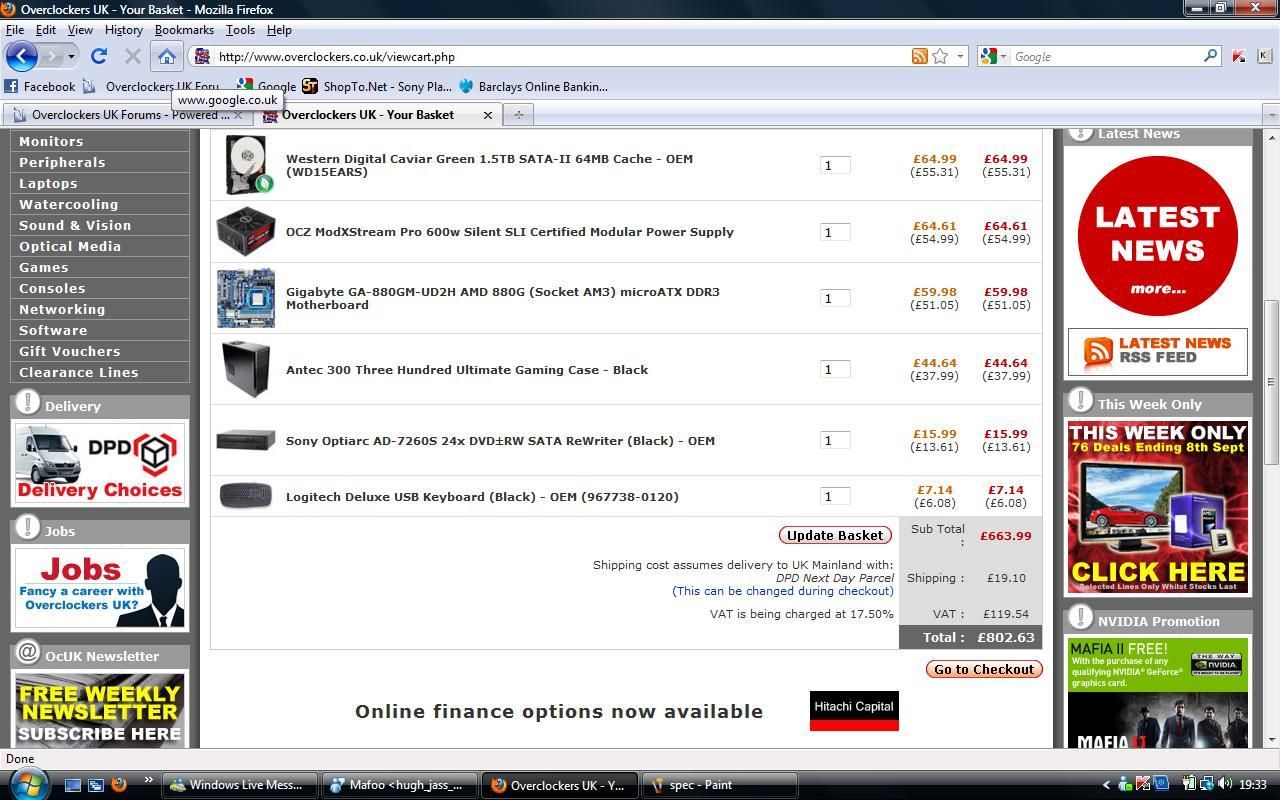This screenshot has height=800, width=1280.
Task: Bookmark this page with the star icon
Action: pyautogui.click(x=940, y=57)
